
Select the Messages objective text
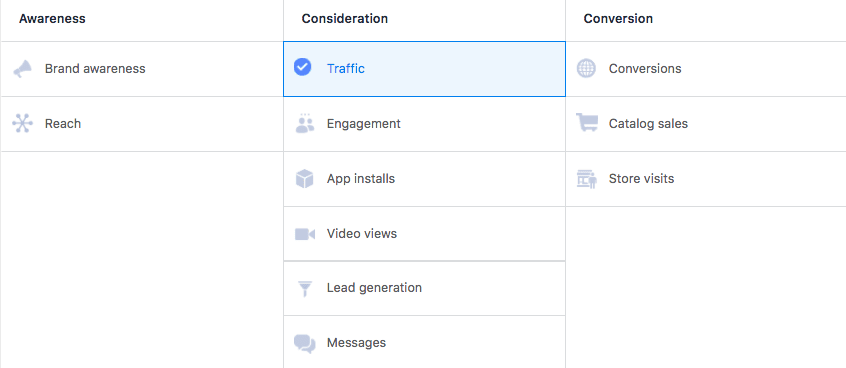pos(356,343)
